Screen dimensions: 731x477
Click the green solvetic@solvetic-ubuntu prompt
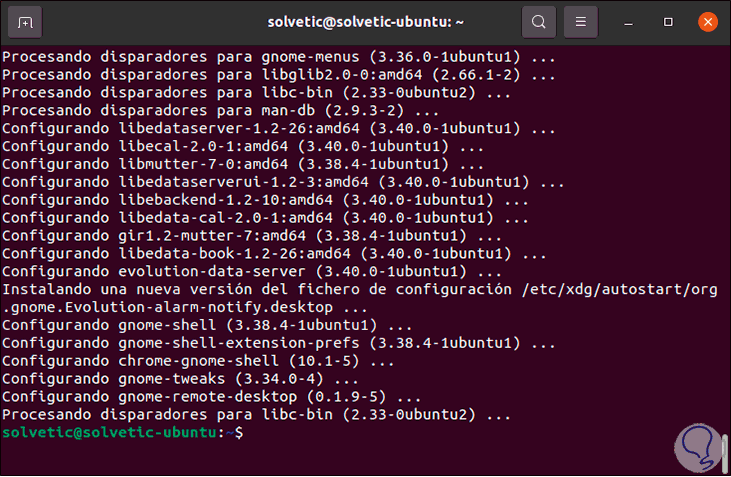tap(109, 433)
